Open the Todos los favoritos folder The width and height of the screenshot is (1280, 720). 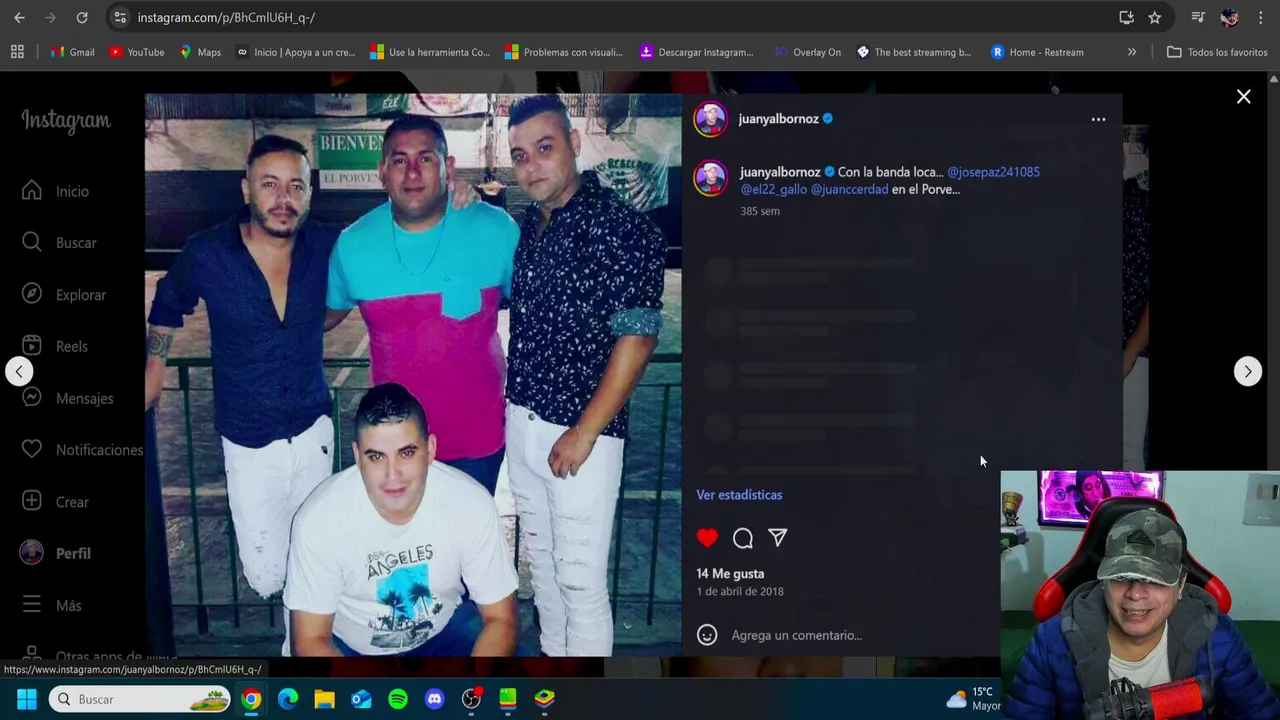(x=1217, y=52)
